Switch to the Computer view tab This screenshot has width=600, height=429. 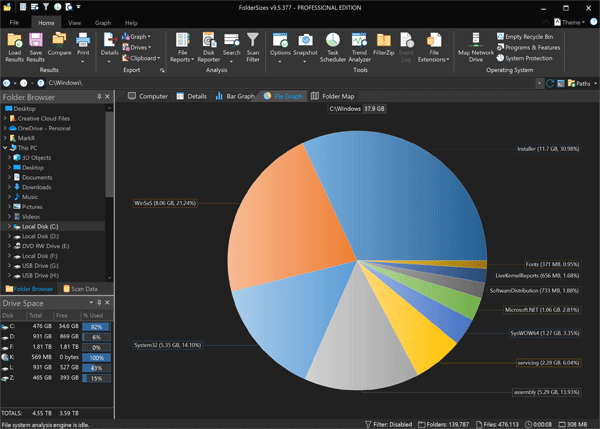[148, 96]
